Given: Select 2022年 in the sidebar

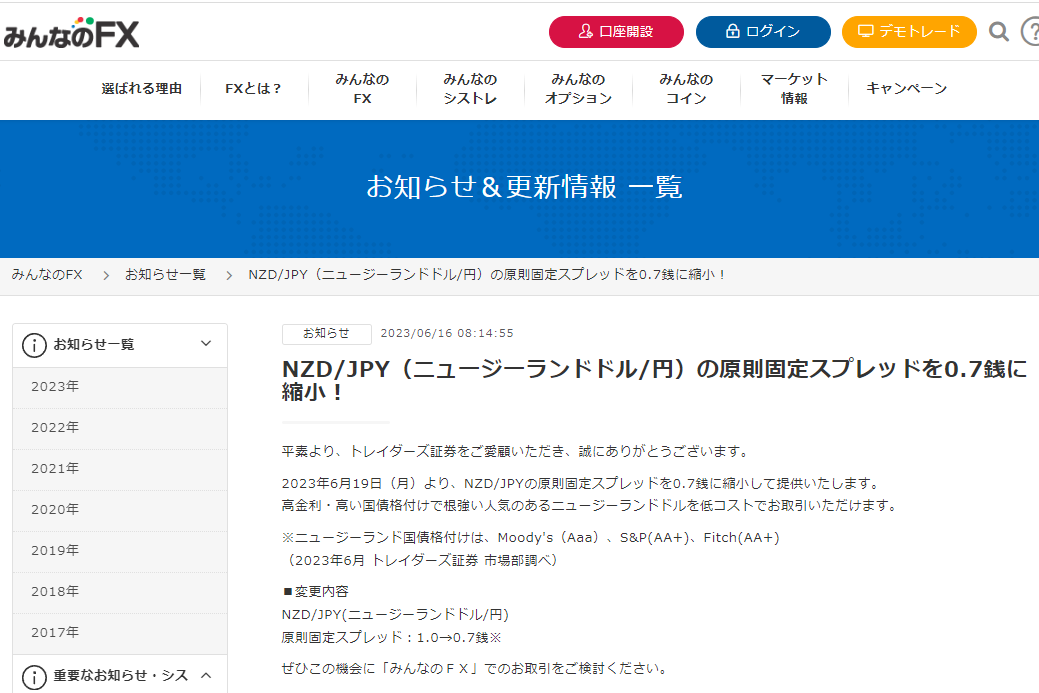Looking at the screenshot, I should 120,428.
